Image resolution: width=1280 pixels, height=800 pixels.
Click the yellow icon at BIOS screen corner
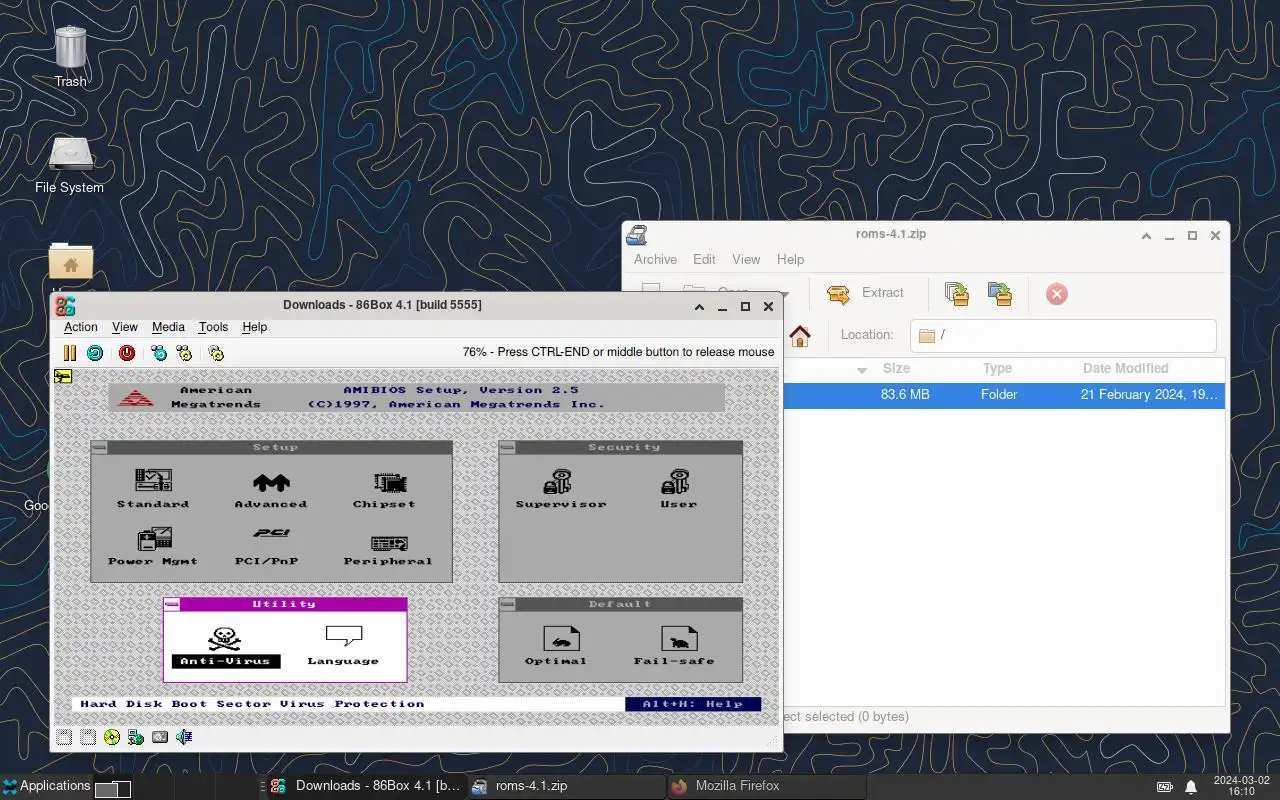point(63,377)
